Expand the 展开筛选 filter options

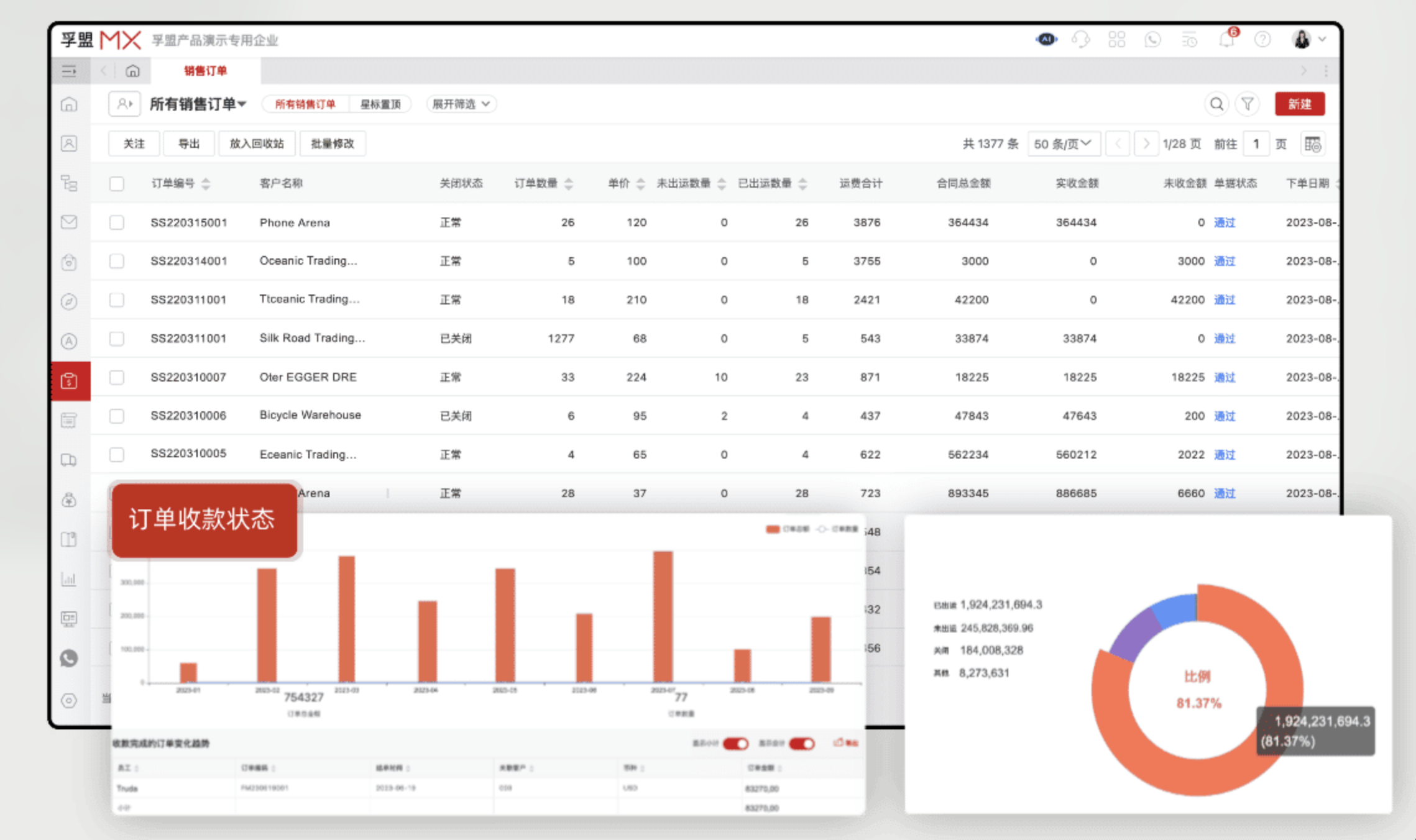coord(461,104)
